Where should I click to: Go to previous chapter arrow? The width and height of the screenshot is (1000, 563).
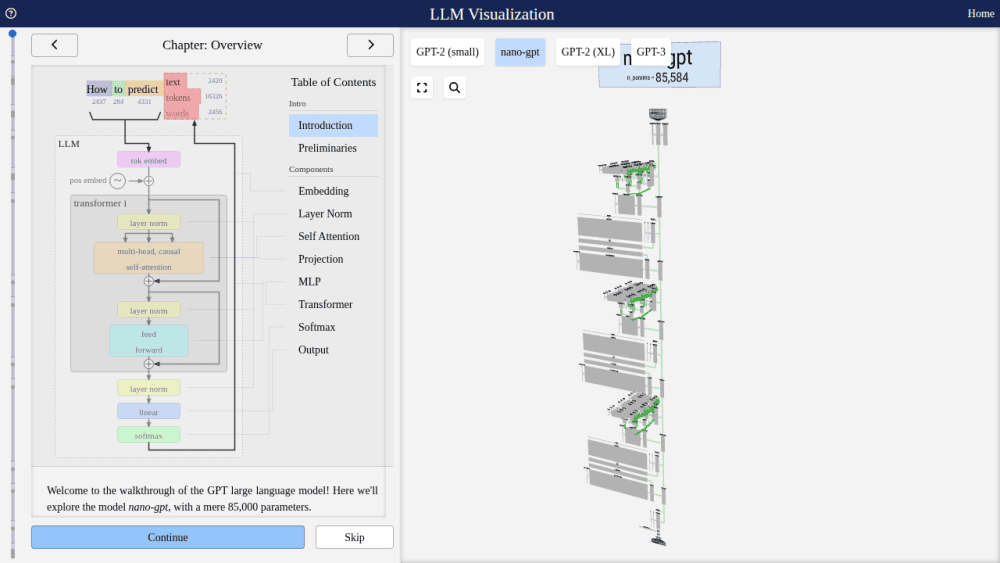coord(54,45)
